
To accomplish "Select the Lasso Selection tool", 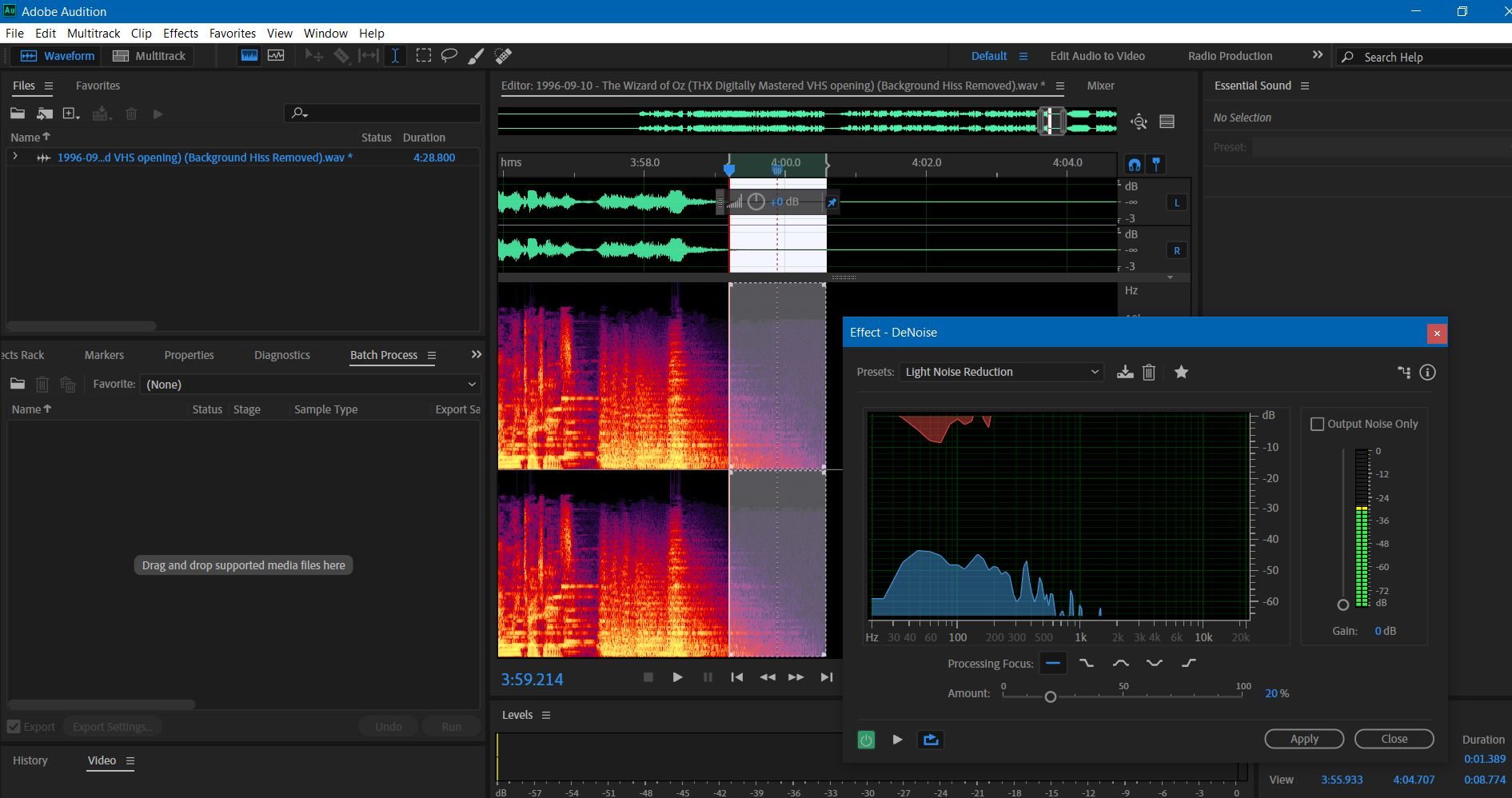I will [449, 56].
